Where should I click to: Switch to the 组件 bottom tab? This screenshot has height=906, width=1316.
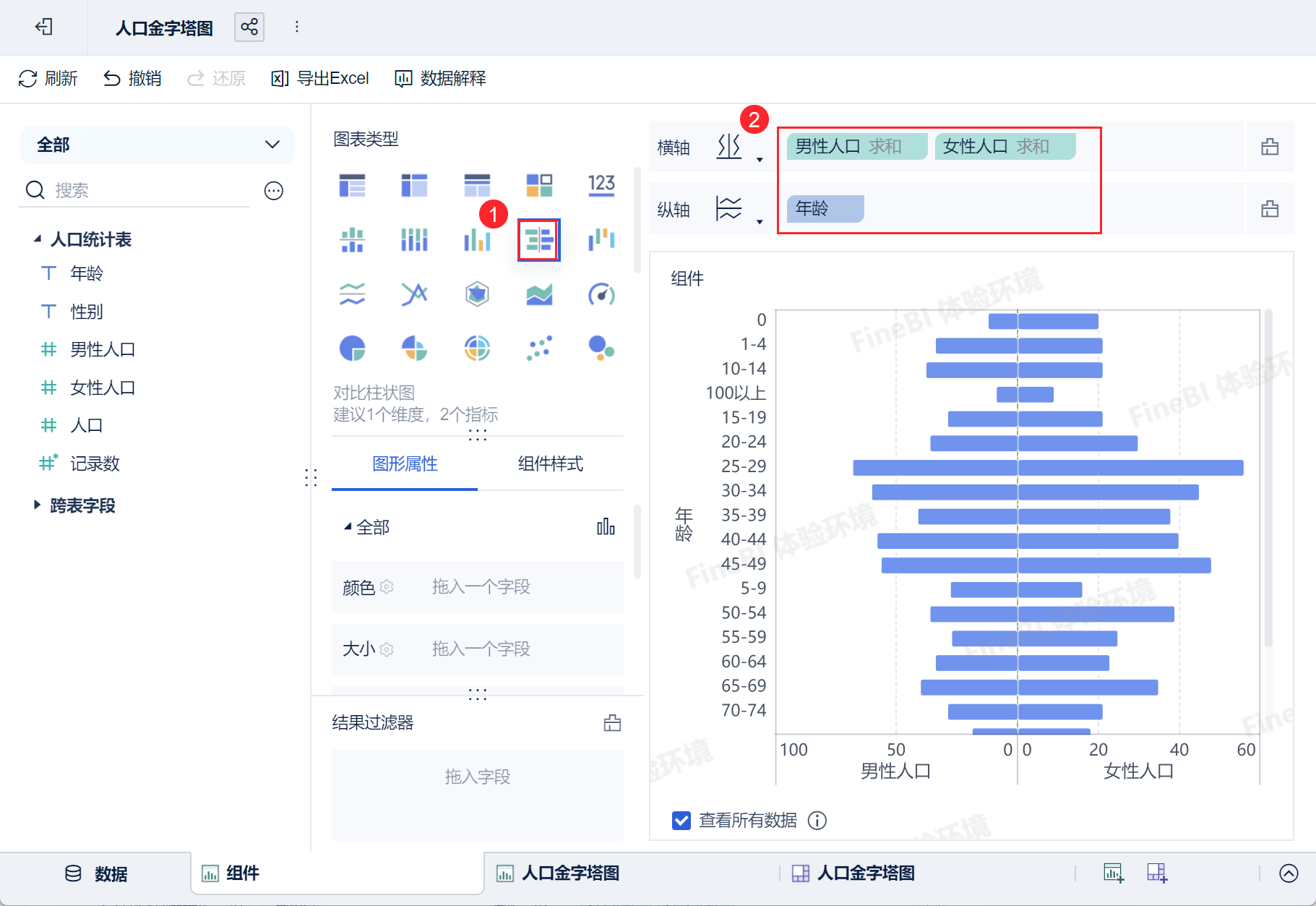tap(337, 873)
